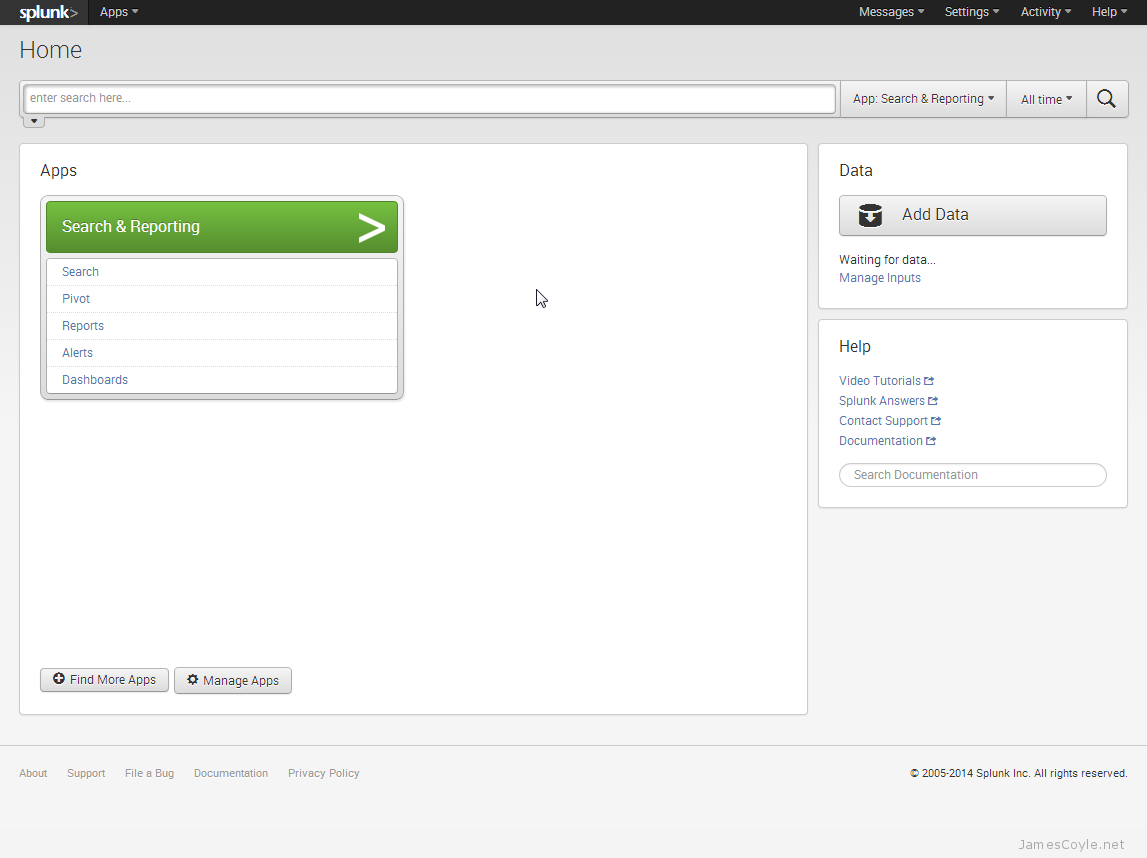The width and height of the screenshot is (1147, 858).
Task: Click the Help panel heading
Action: pyautogui.click(x=854, y=347)
